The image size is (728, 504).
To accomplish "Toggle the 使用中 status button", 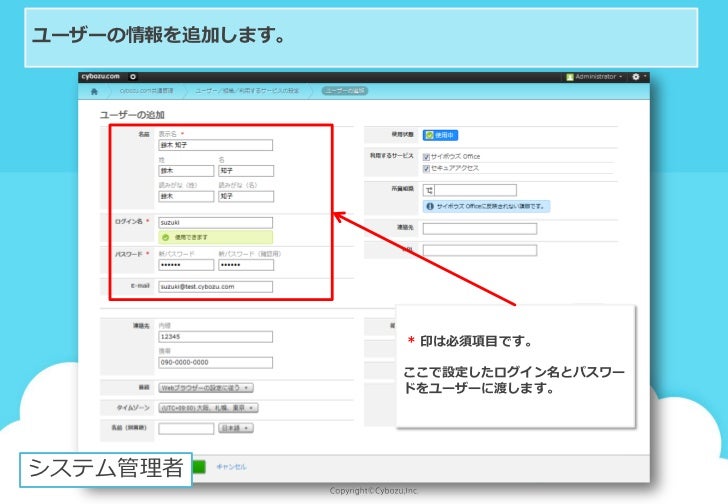I will pos(440,135).
